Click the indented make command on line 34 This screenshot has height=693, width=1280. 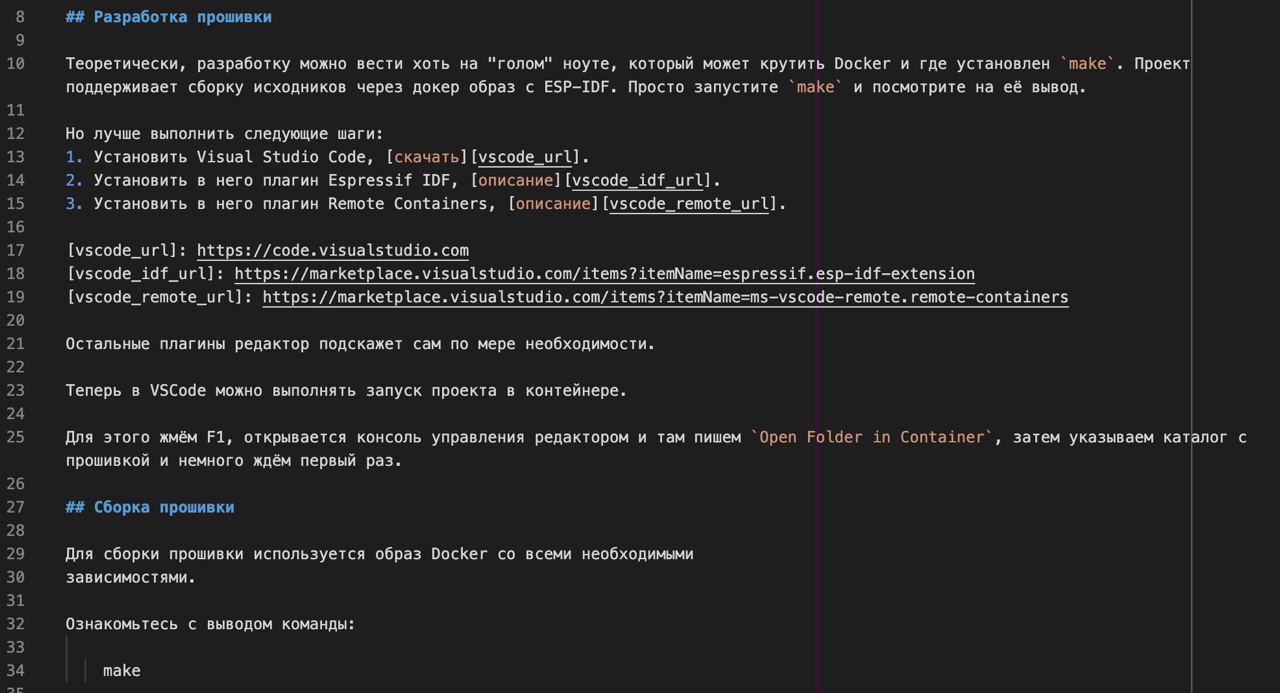tap(122, 670)
